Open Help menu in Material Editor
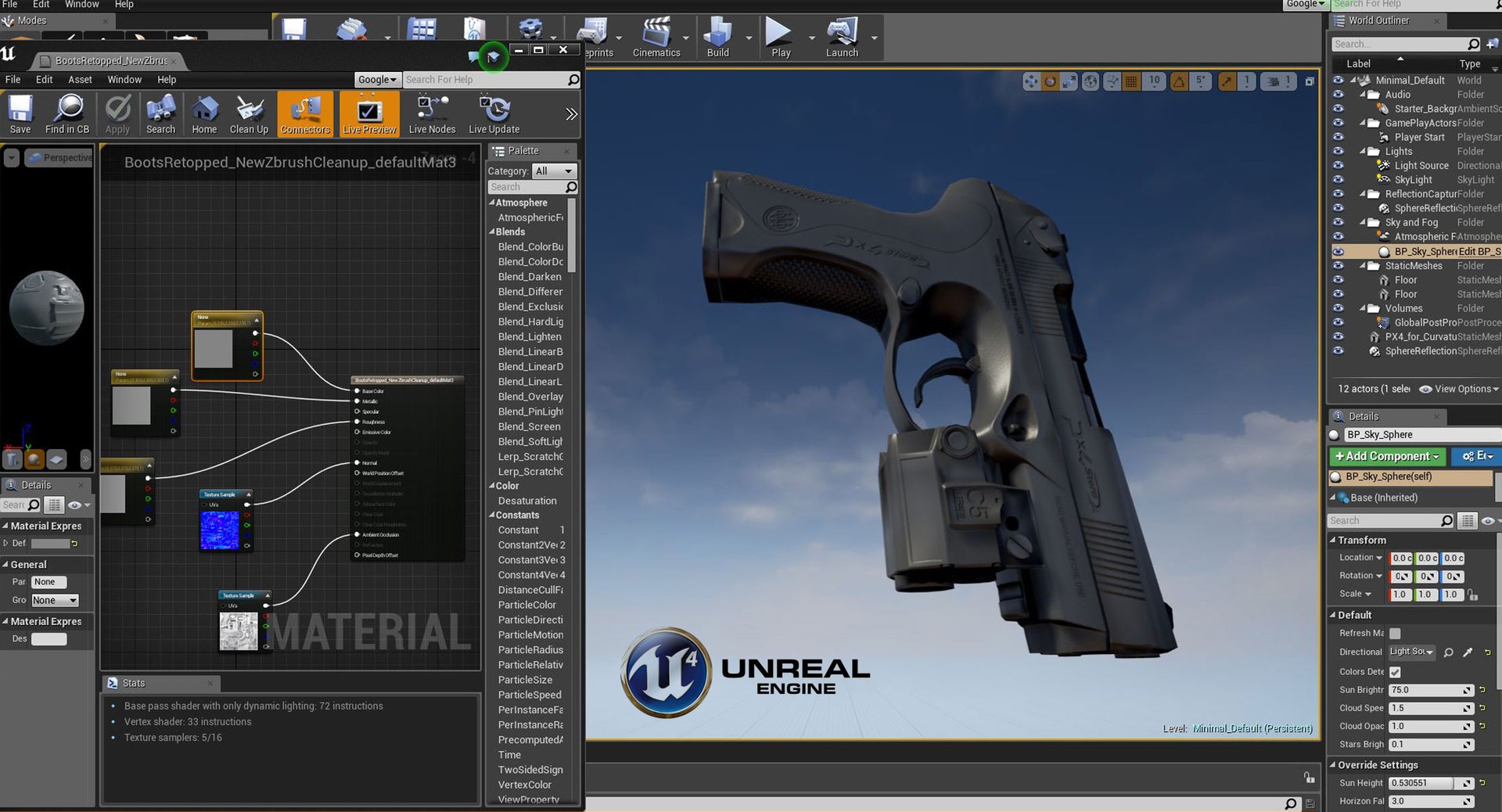Image resolution: width=1502 pixels, height=812 pixels. pyautogui.click(x=167, y=80)
